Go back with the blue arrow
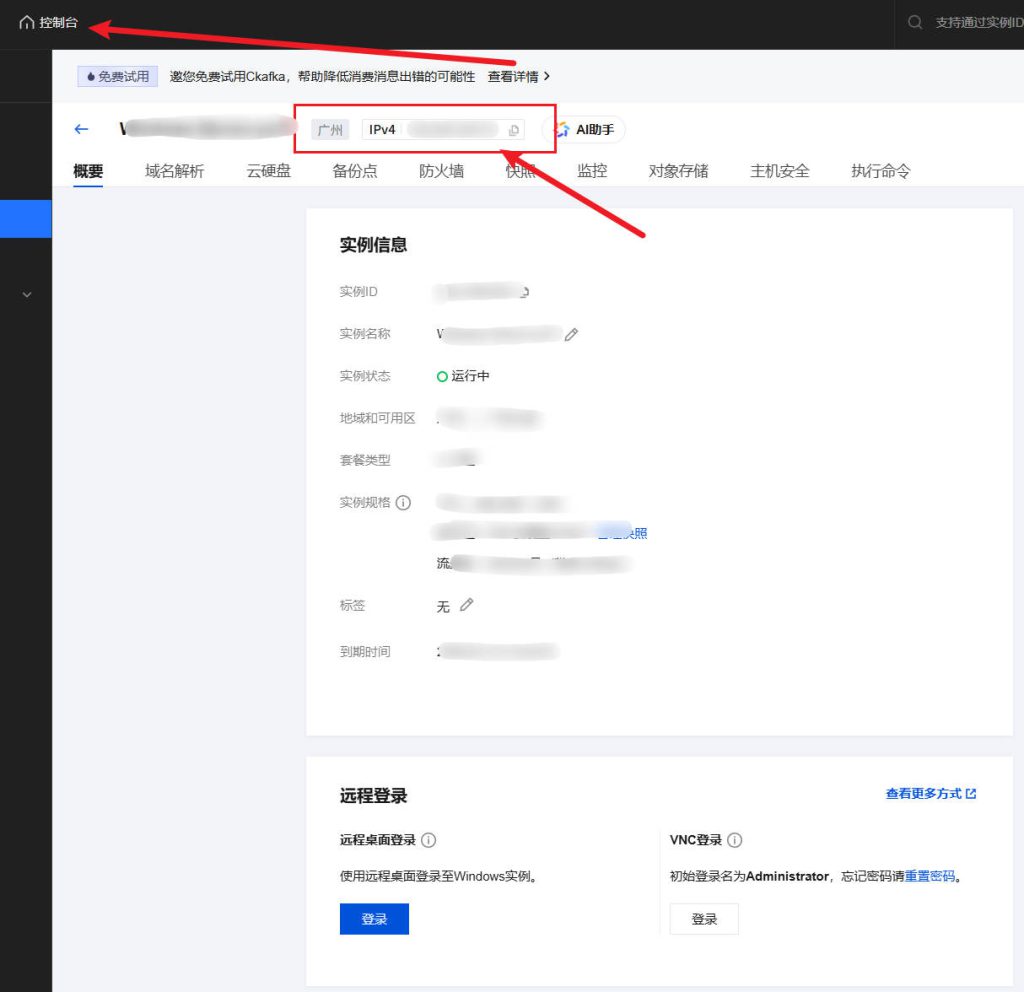The width and height of the screenshot is (1024, 992). [81, 129]
